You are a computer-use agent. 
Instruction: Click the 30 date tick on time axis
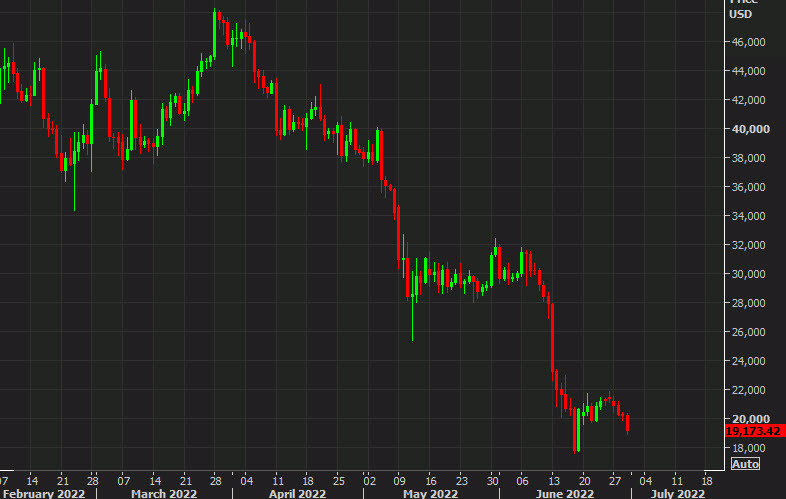tap(492, 477)
